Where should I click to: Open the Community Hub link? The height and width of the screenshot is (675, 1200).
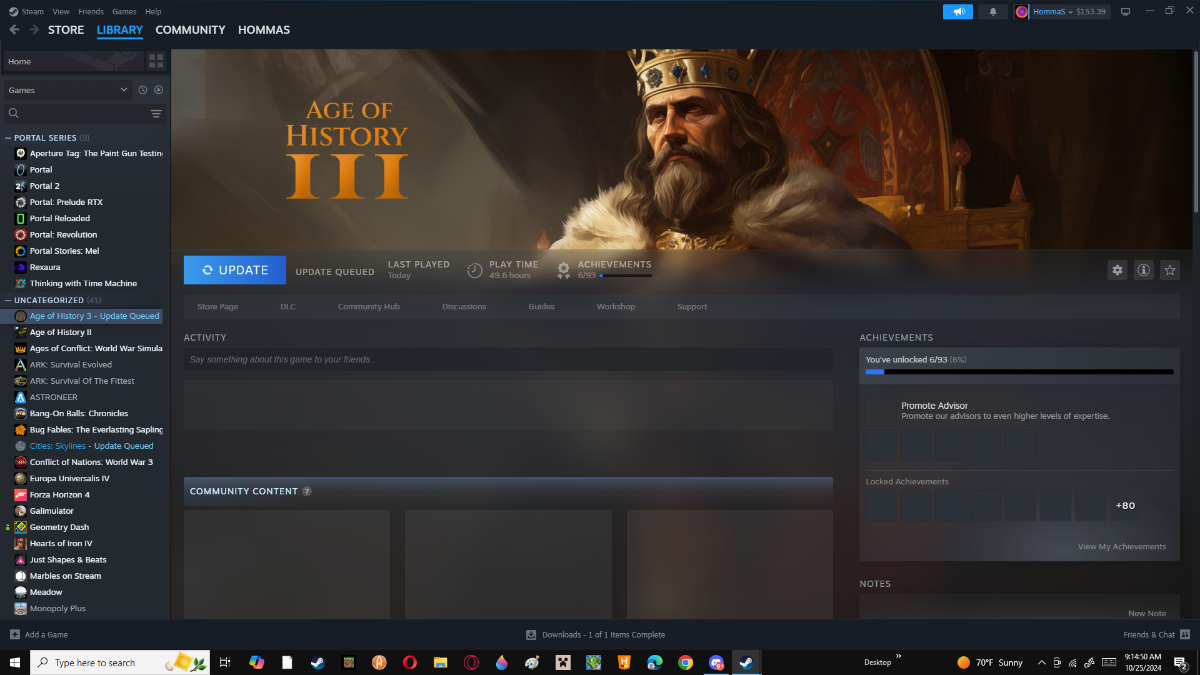(369, 307)
